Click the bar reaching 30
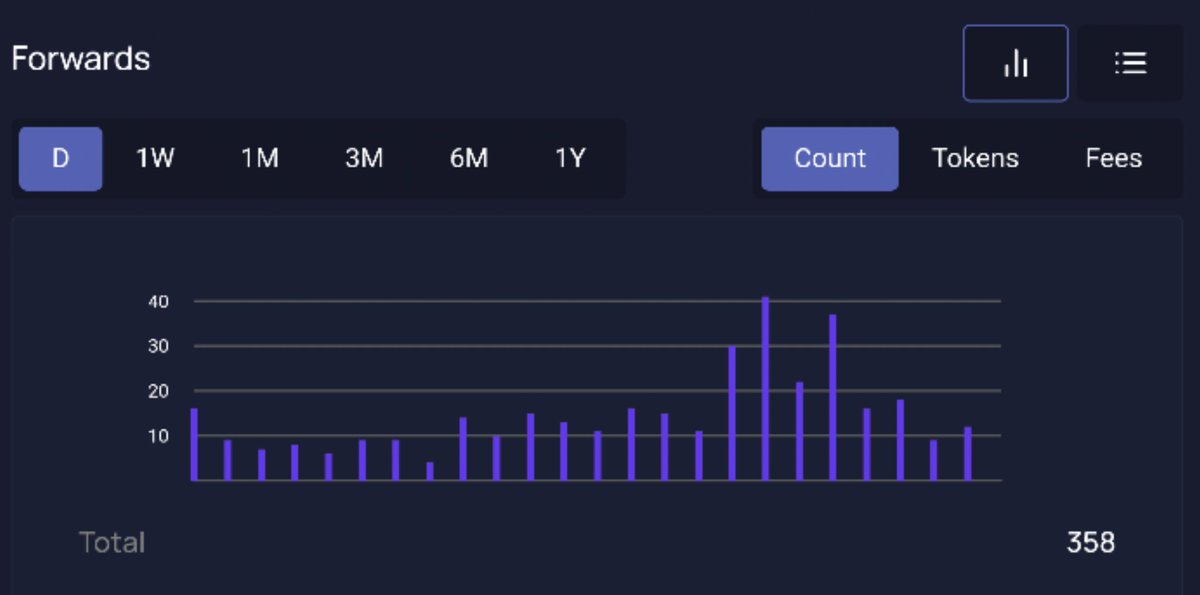This screenshot has width=1200, height=595. [732, 415]
